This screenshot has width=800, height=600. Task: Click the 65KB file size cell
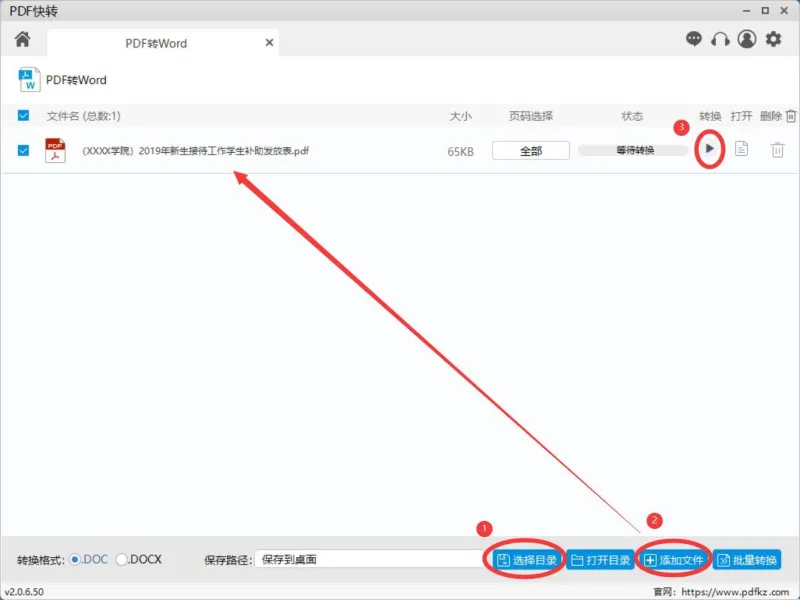click(460, 152)
